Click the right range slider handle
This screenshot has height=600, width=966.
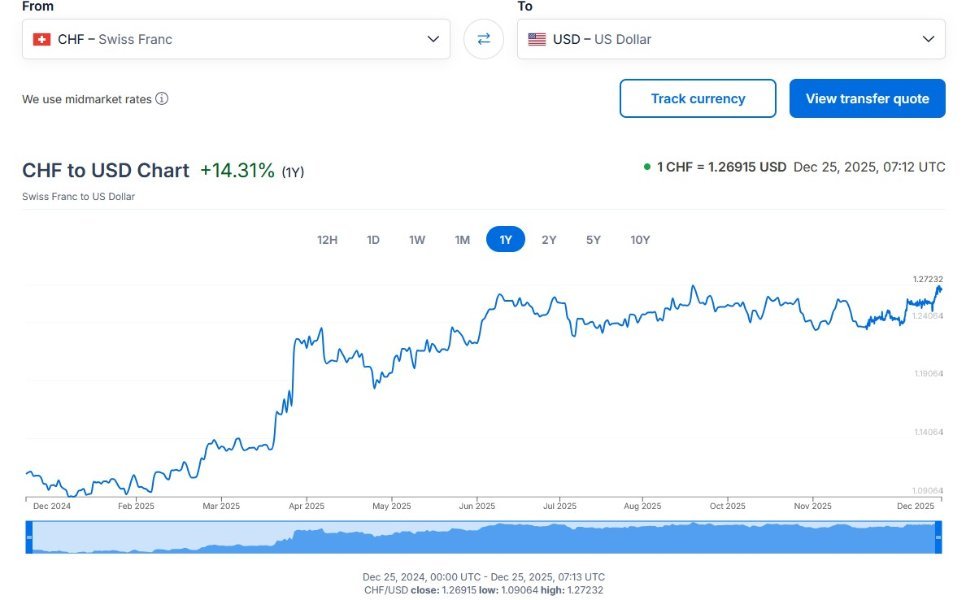(x=938, y=538)
